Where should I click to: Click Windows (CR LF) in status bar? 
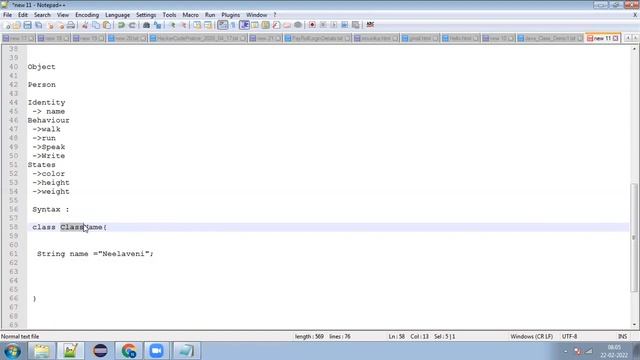(x=531, y=336)
